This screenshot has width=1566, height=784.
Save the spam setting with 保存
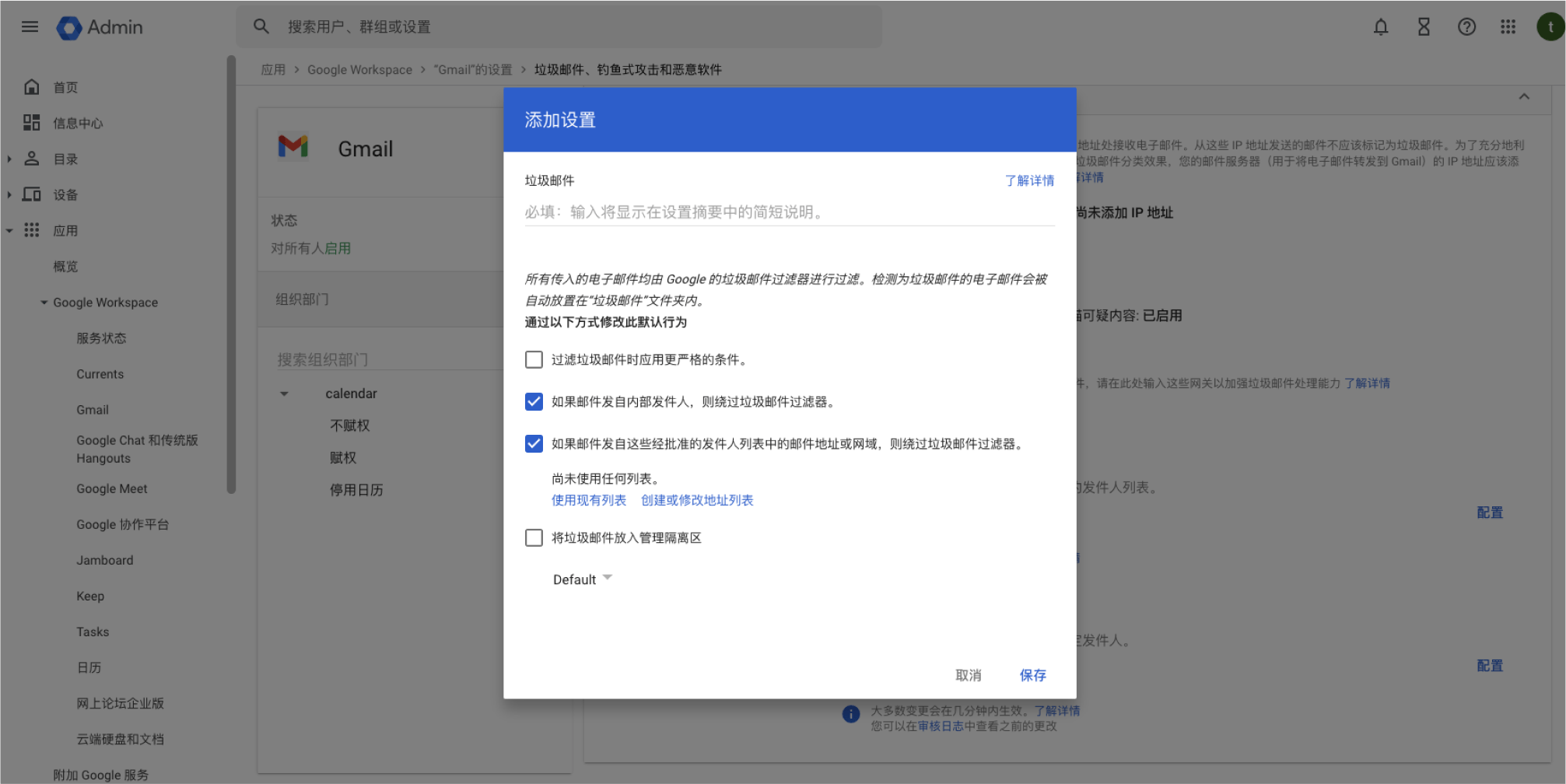pos(1033,675)
